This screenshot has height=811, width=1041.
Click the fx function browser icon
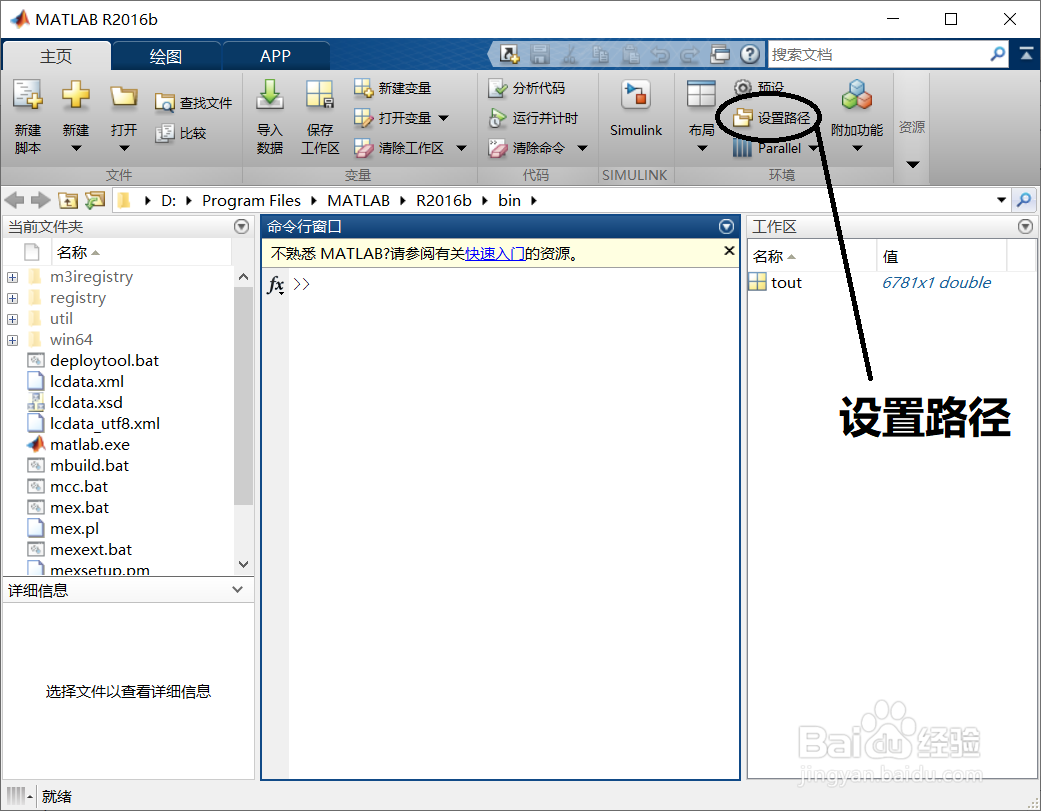(276, 285)
